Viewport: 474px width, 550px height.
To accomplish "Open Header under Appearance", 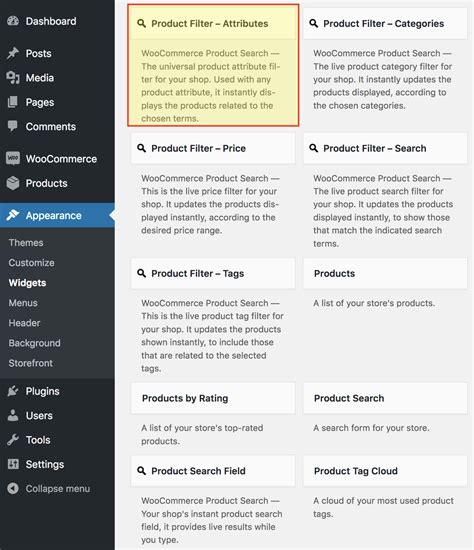I will 24,323.
